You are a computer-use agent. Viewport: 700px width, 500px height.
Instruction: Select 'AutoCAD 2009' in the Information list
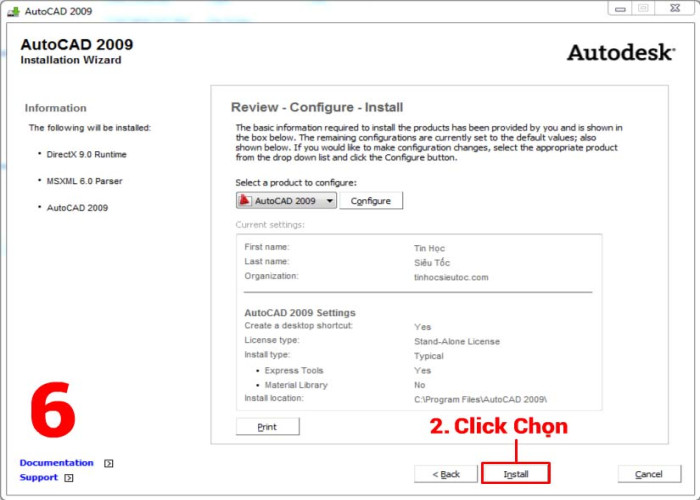pyautogui.click(x=77, y=208)
